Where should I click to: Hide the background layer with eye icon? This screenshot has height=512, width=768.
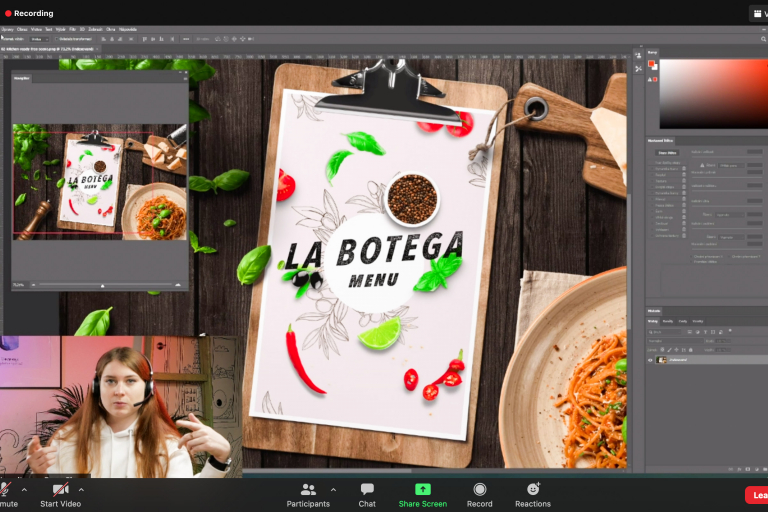(x=650, y=360)
